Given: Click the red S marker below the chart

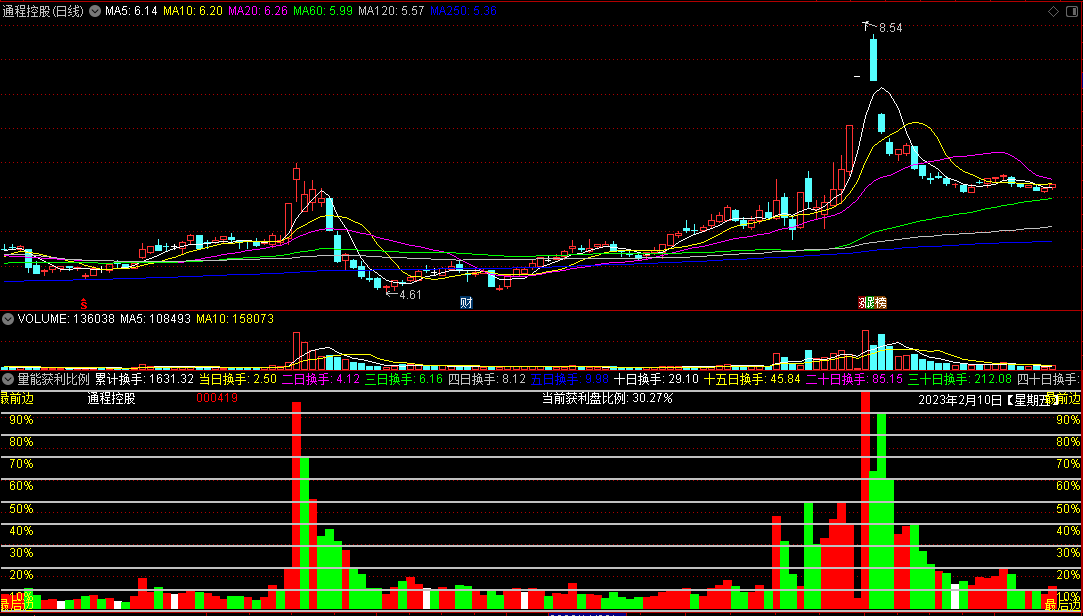Looking at the screenshot, I should click(x=84, y=303).
